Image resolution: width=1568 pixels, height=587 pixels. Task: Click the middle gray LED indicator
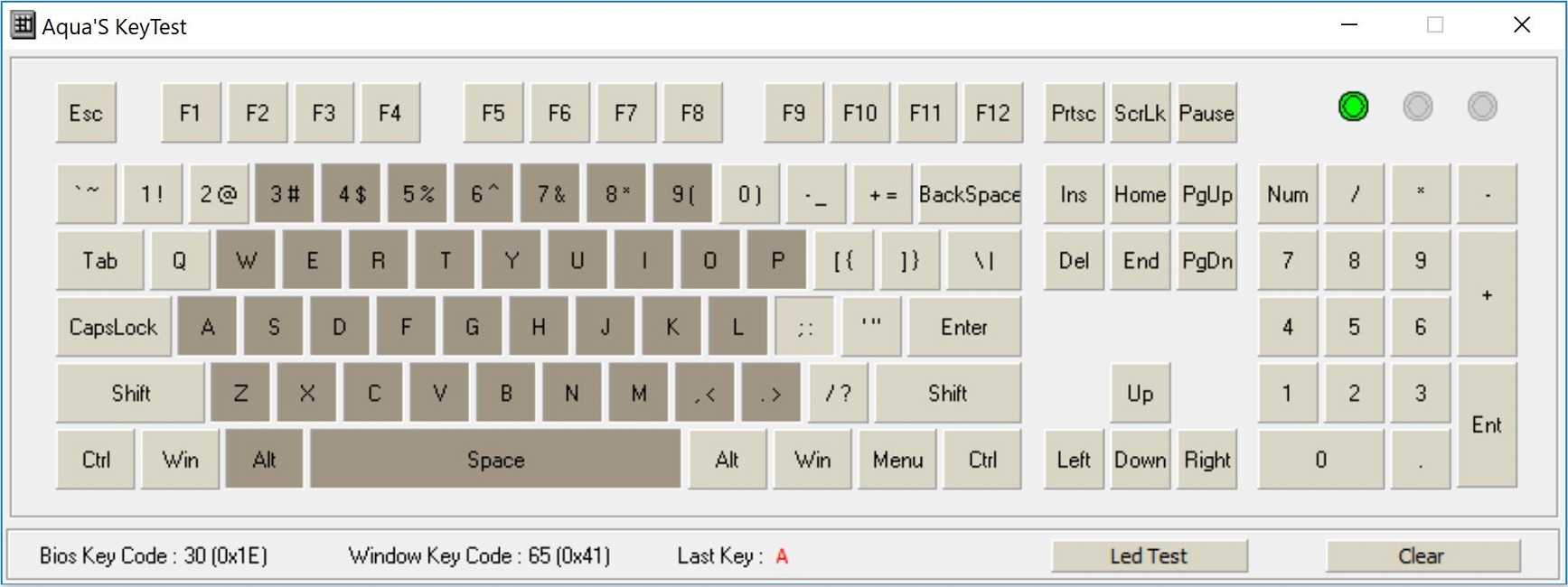[x=1417, y=107]
